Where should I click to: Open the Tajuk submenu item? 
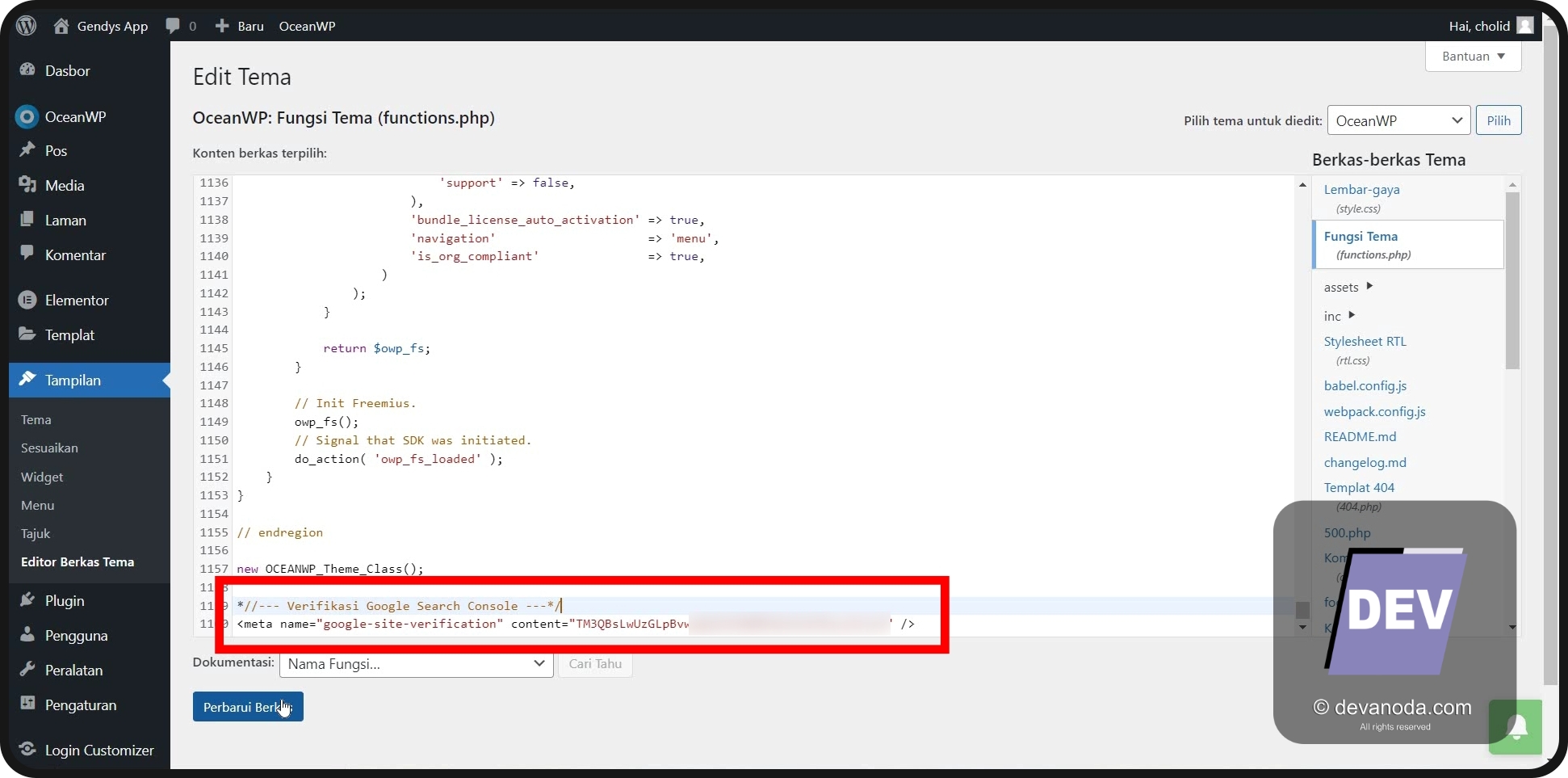point(36,533)
